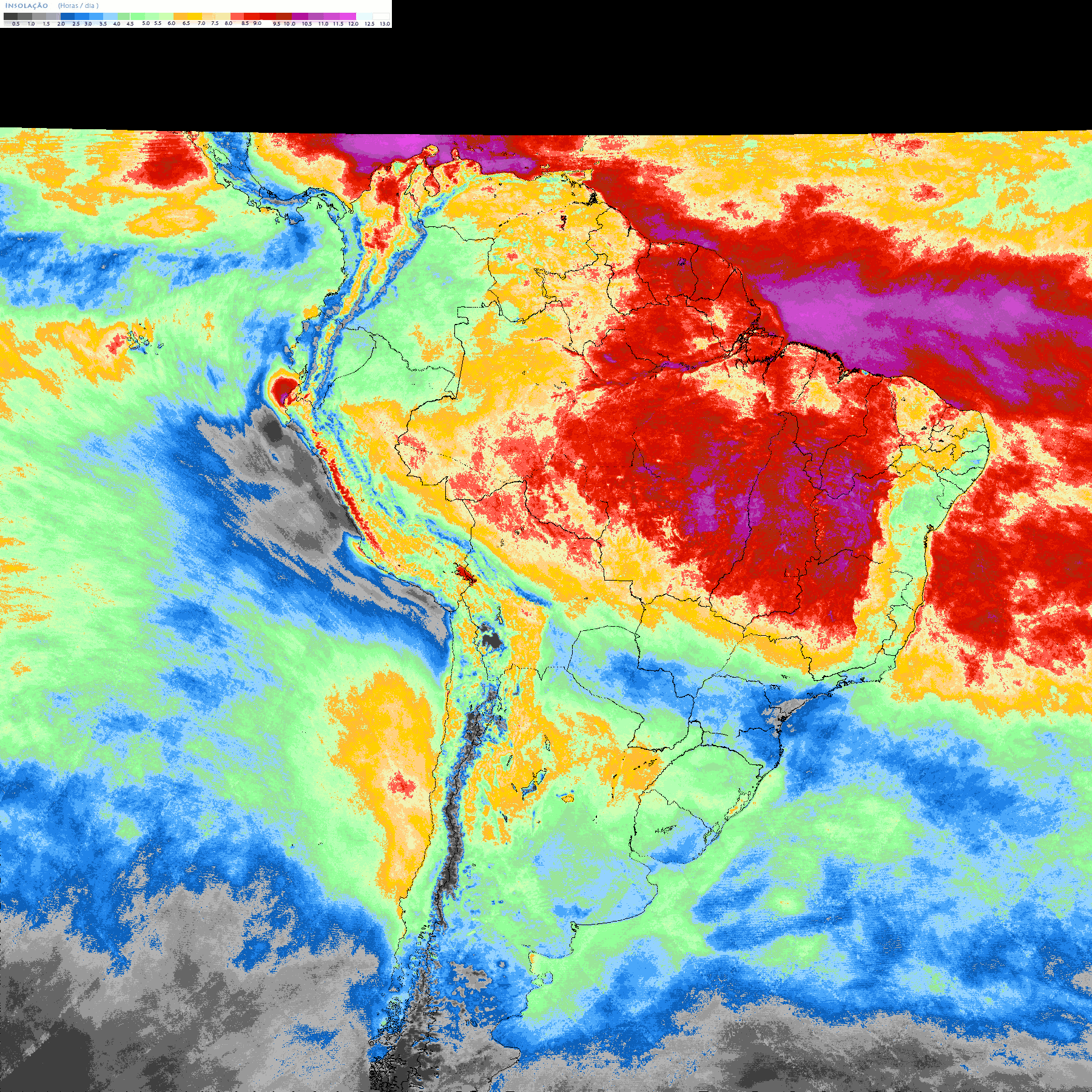Click the 9.0 legend value
The height and width of the screenshot is (1092, 1092).
(x=257, y=23)
